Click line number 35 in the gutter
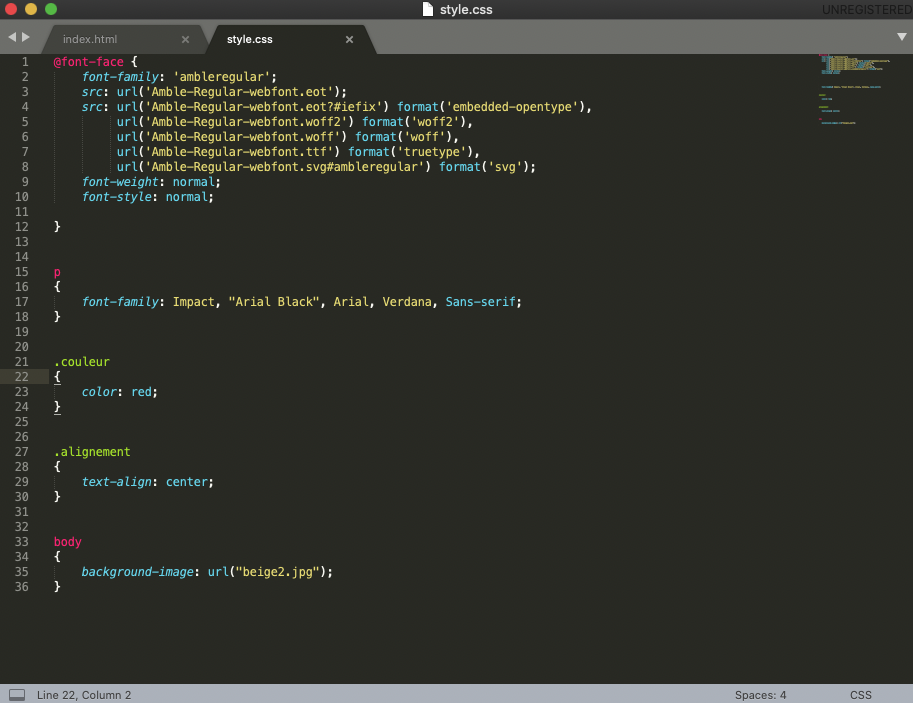913x703 pixels. (22, 572)
